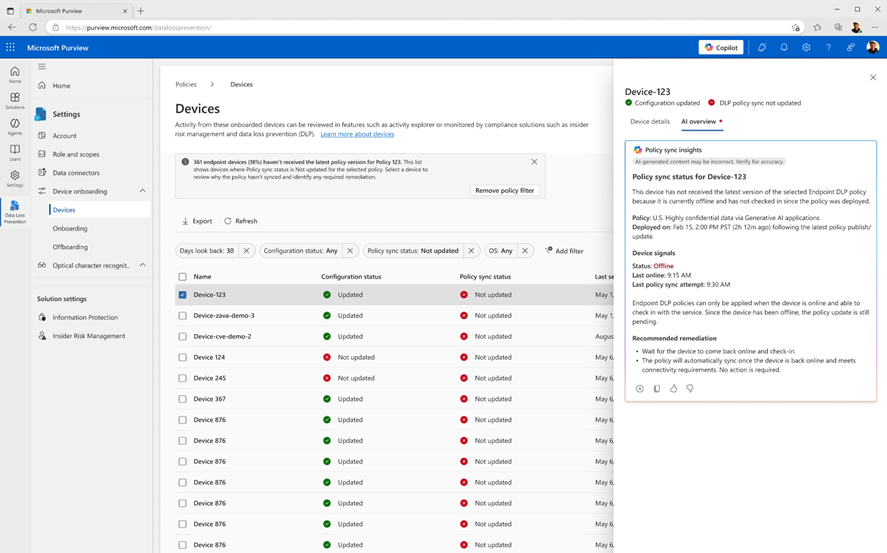Open the settings gear in header
887x553 pixels.
(806, 47)
